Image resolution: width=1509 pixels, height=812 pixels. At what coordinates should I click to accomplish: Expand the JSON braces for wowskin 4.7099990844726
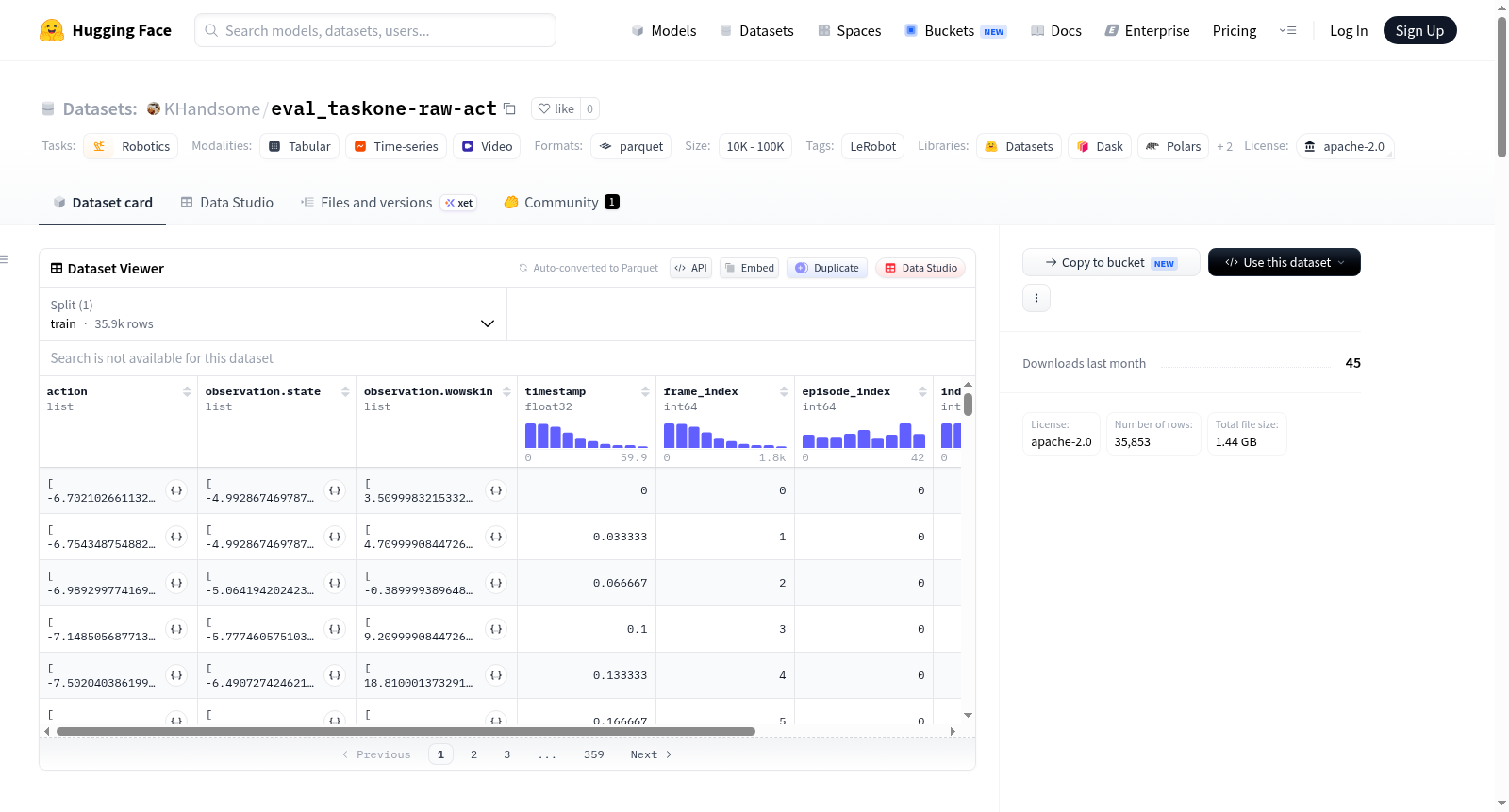tap(496, 537)
